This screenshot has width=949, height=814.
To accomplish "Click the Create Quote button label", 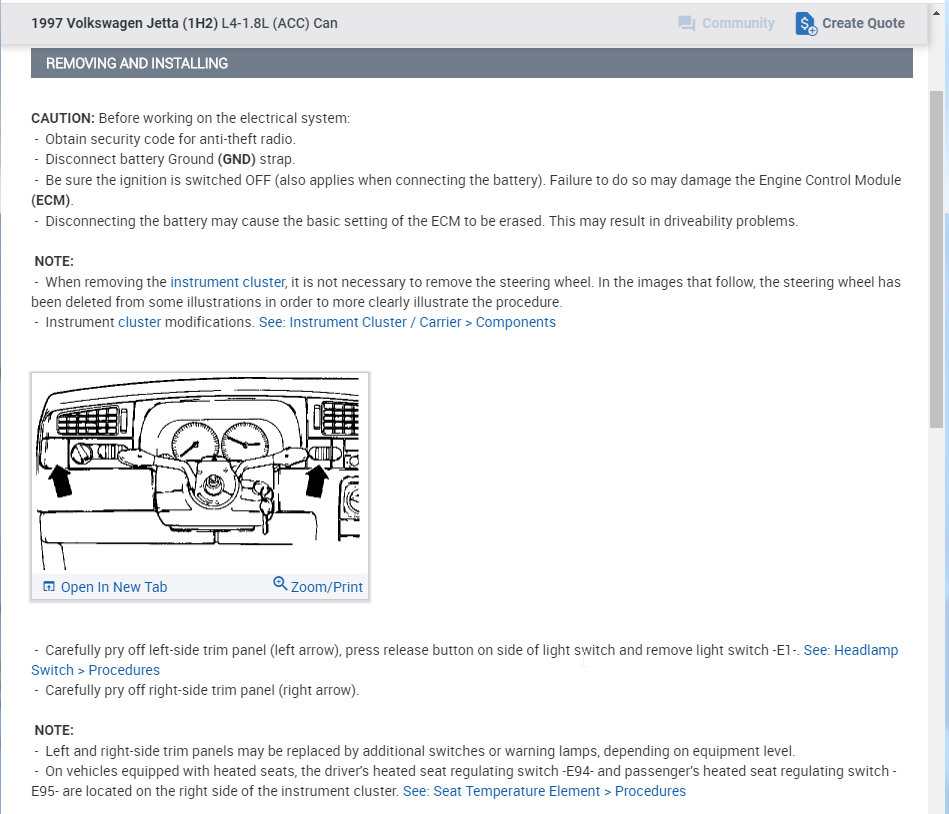I will [863, 23].
